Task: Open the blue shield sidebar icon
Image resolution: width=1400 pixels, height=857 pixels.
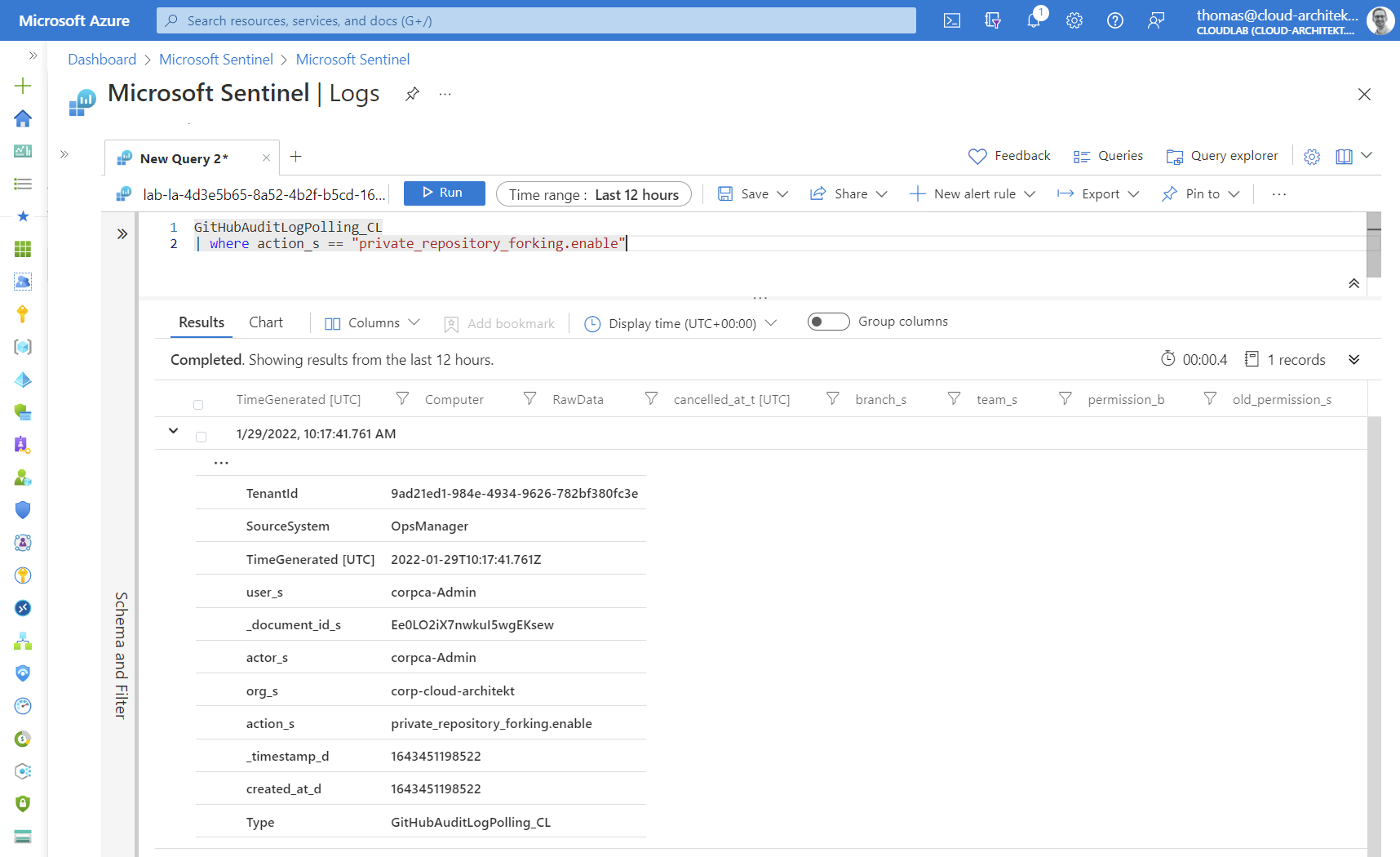Action: coord(23,510)
